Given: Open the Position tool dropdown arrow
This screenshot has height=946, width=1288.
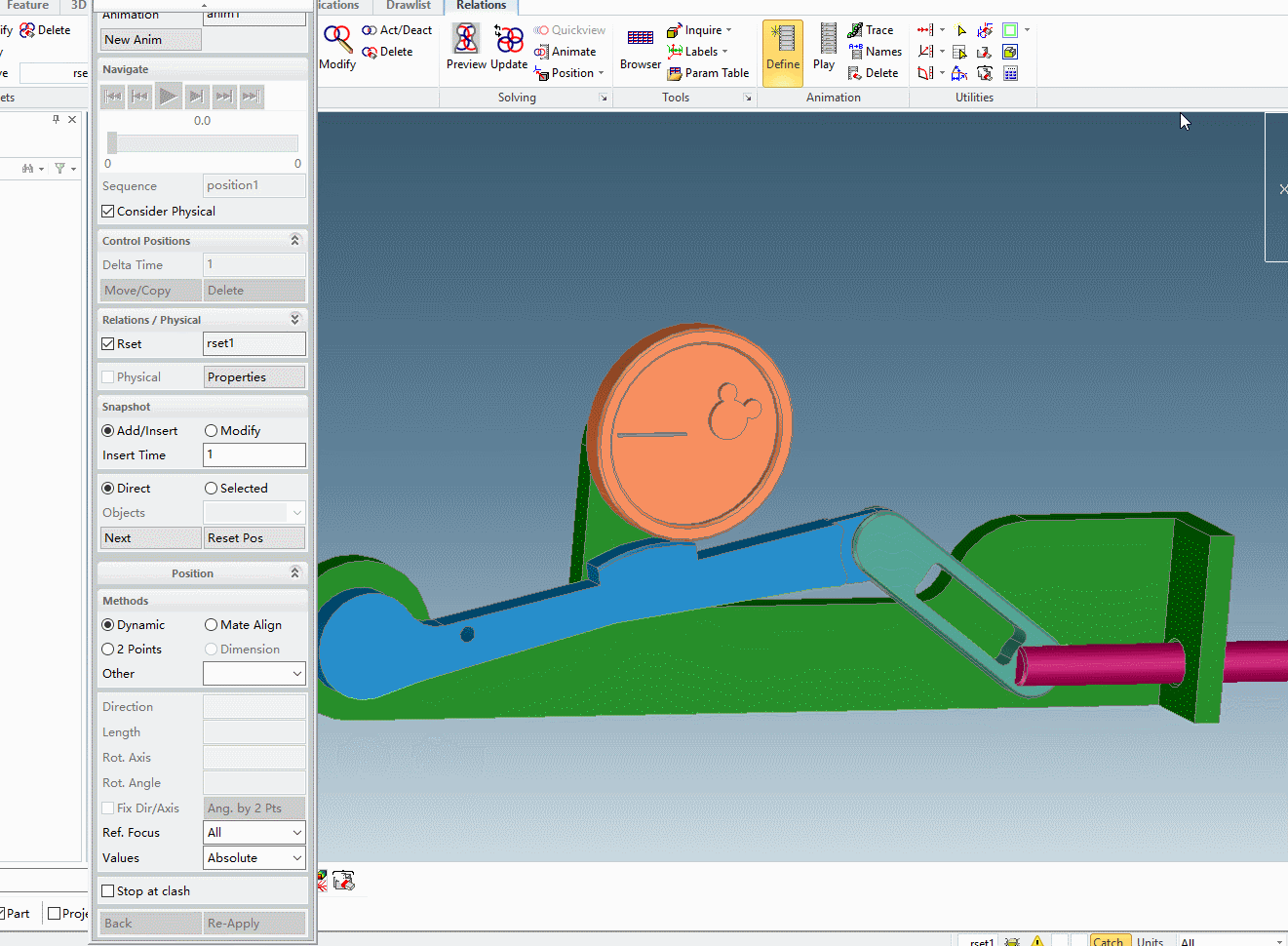Looking at the screenshot, I should tap(601, 73).
